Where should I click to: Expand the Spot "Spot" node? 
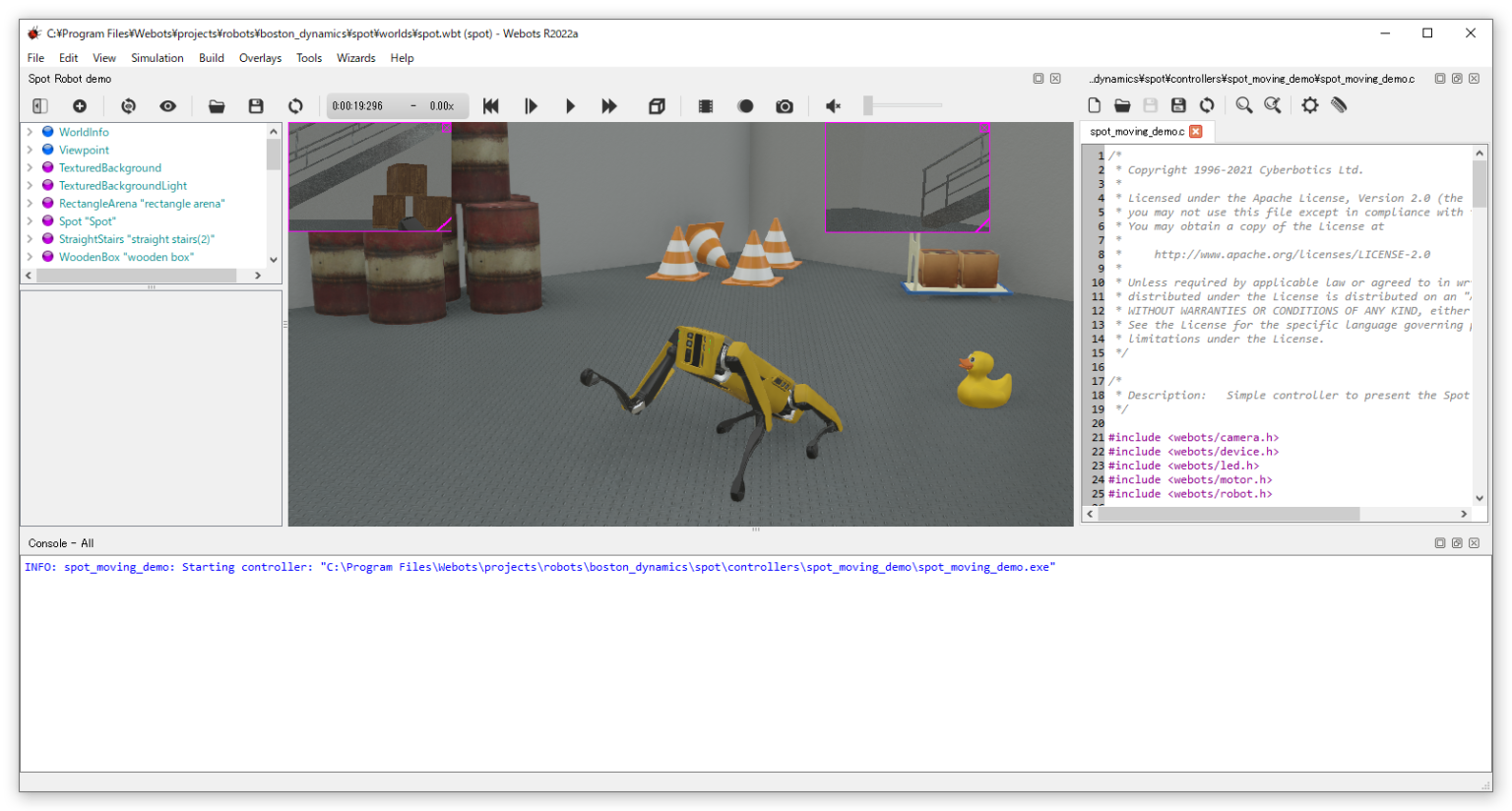click(x=31, y=220)
